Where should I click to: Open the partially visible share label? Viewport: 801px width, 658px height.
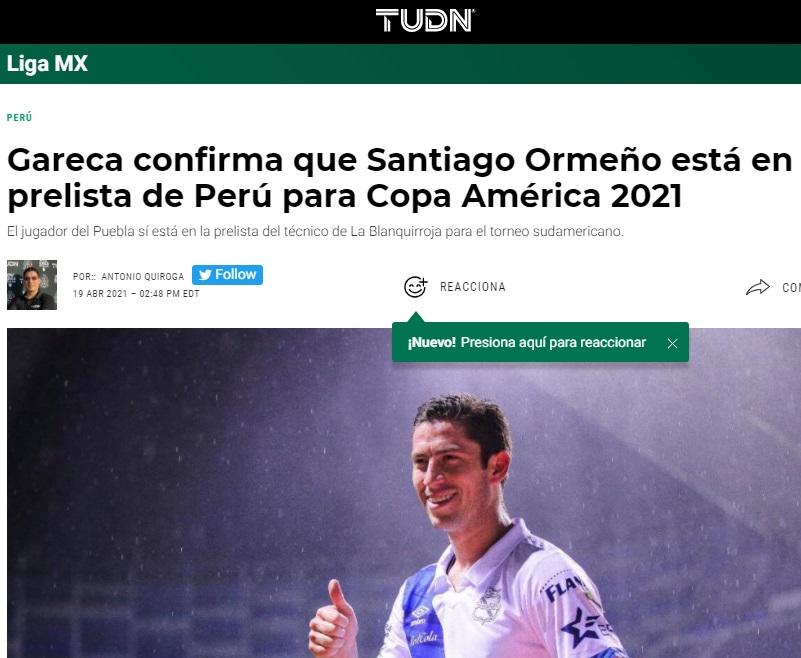[x=791, y=288]
